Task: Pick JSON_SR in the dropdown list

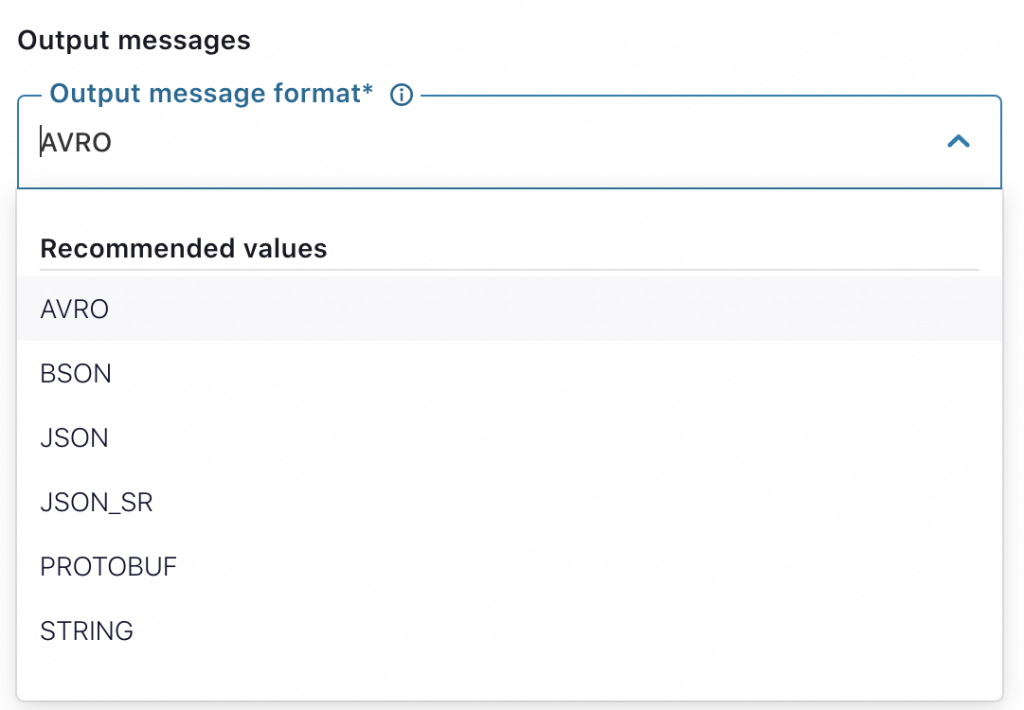Action: 95,502
